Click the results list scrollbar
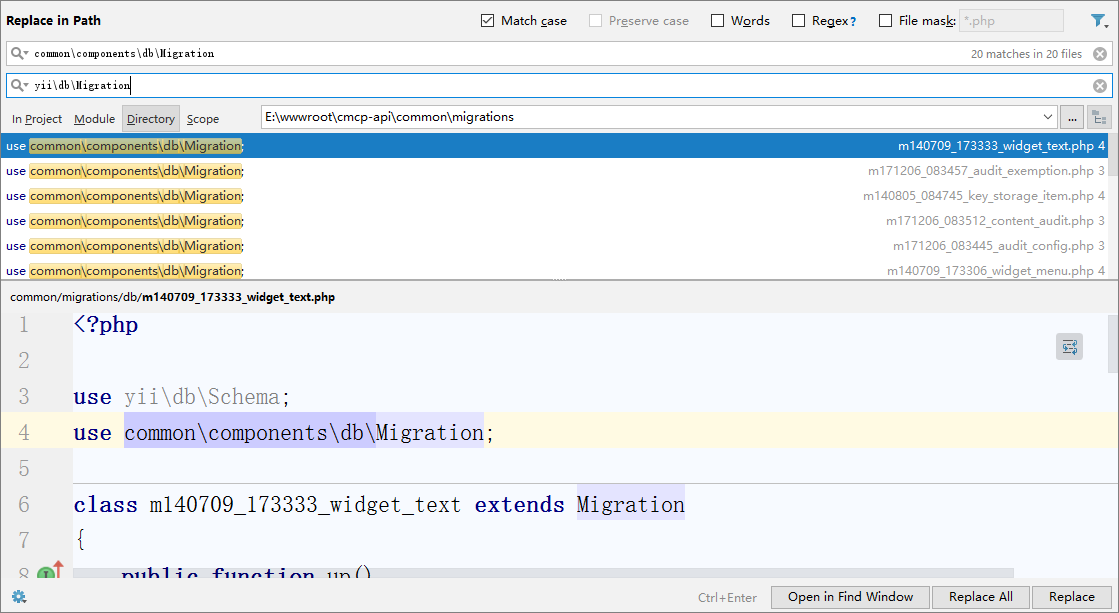The image size is (1119, 613). point(1113,200)
